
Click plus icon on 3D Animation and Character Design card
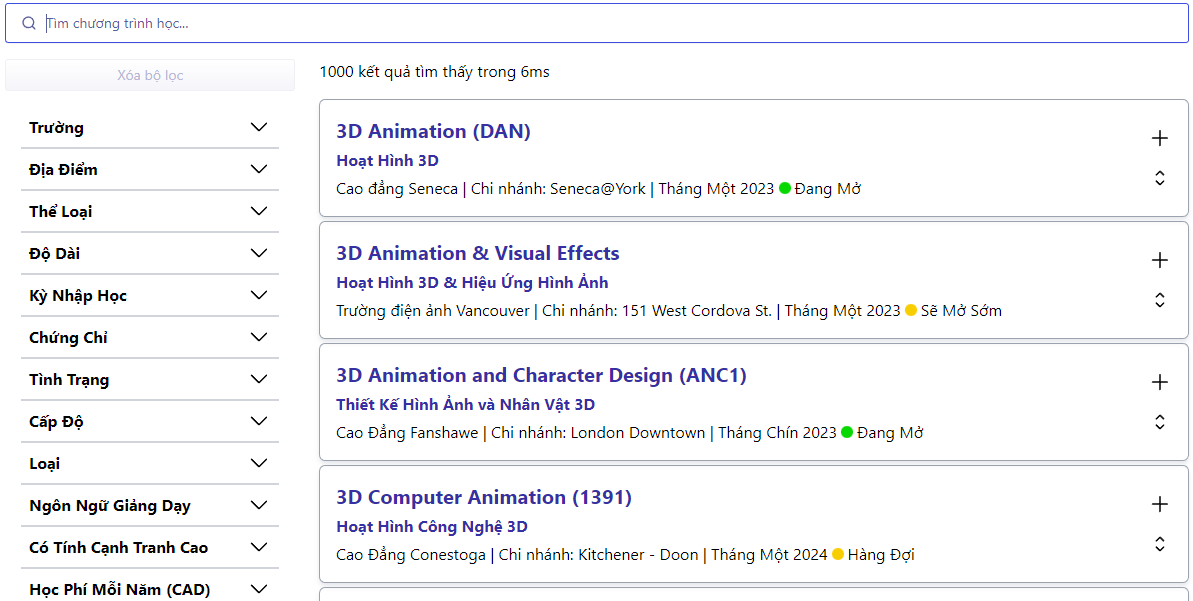pyautogui.click(x=1160, y=382)
